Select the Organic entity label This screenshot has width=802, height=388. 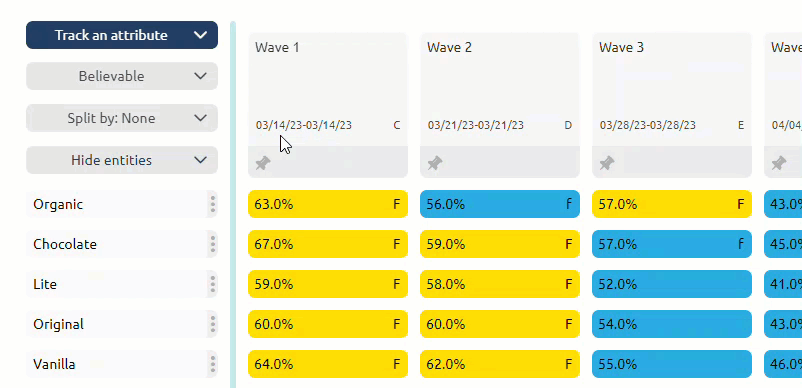(58, 204)
